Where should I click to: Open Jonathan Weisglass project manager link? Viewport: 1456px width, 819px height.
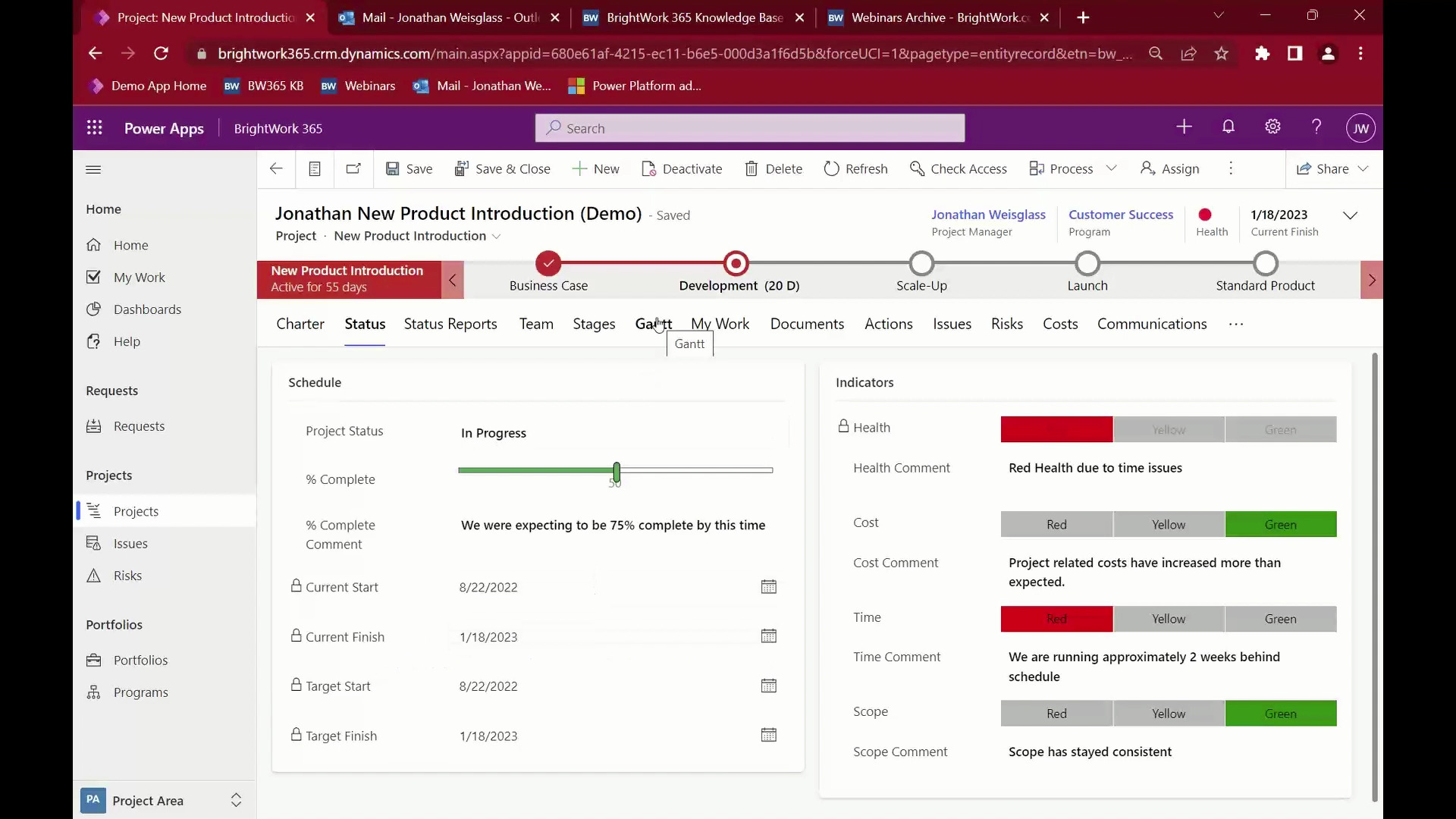988,215
